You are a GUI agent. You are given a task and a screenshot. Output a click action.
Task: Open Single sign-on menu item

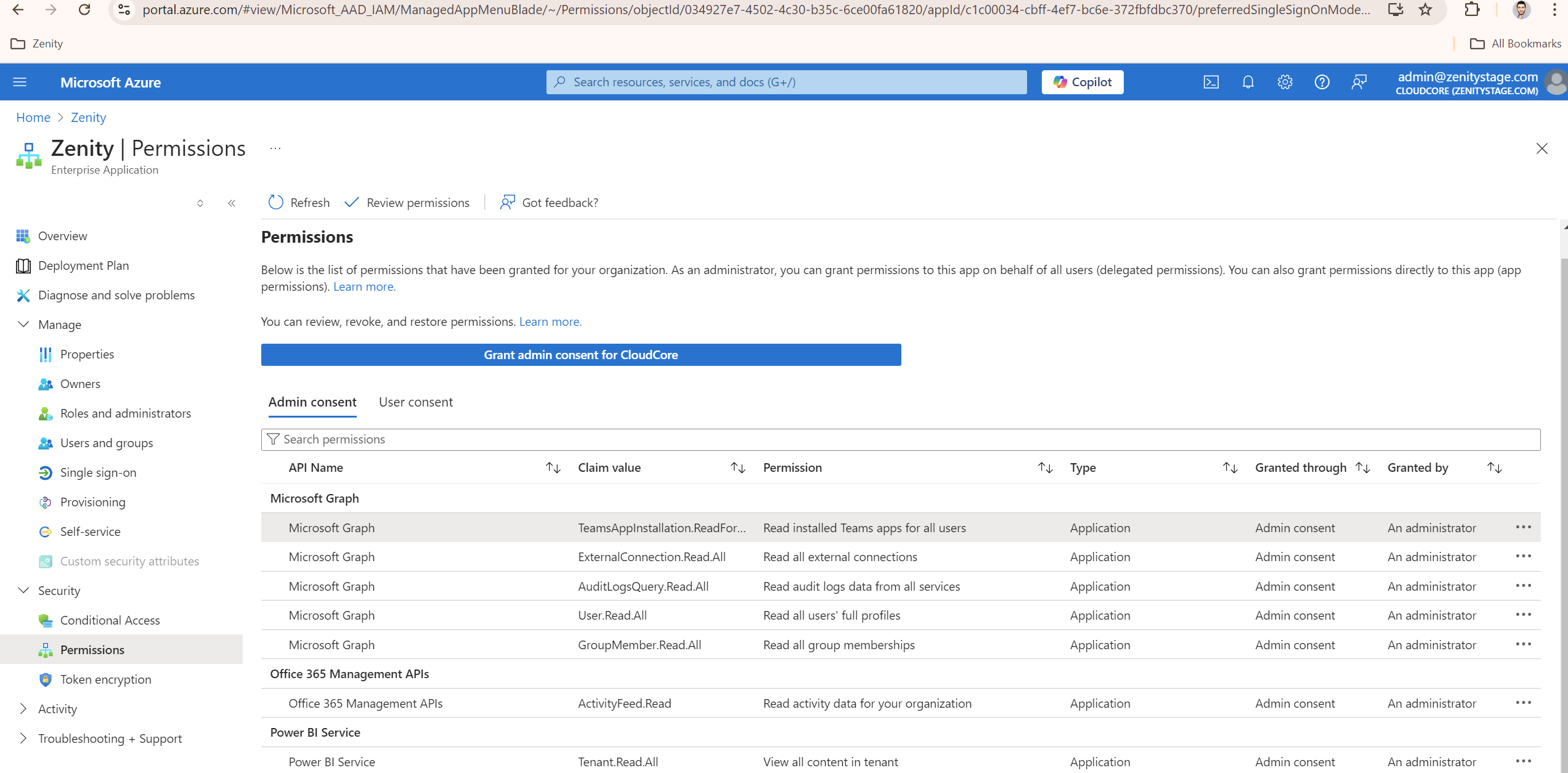pyautogui.click(x=98, y=472)
